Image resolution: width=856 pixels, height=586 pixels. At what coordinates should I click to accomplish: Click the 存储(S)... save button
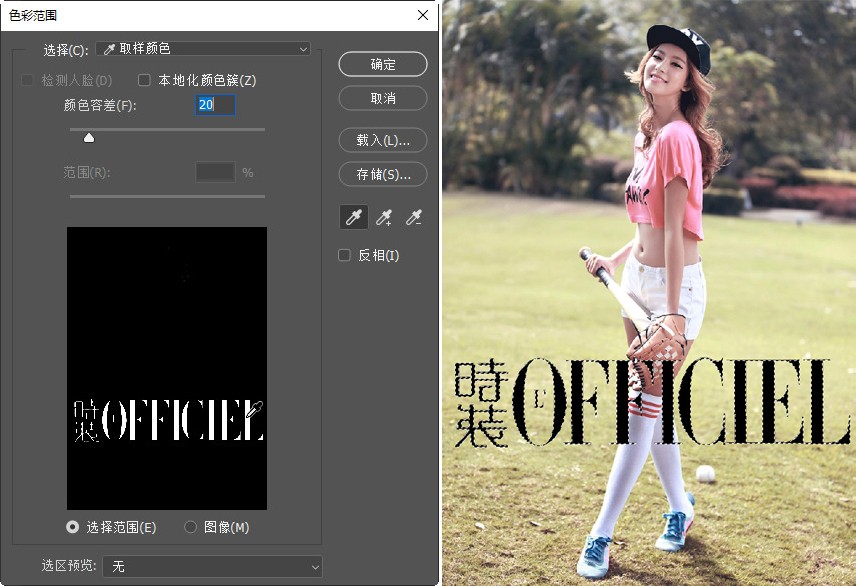(383, 174)
